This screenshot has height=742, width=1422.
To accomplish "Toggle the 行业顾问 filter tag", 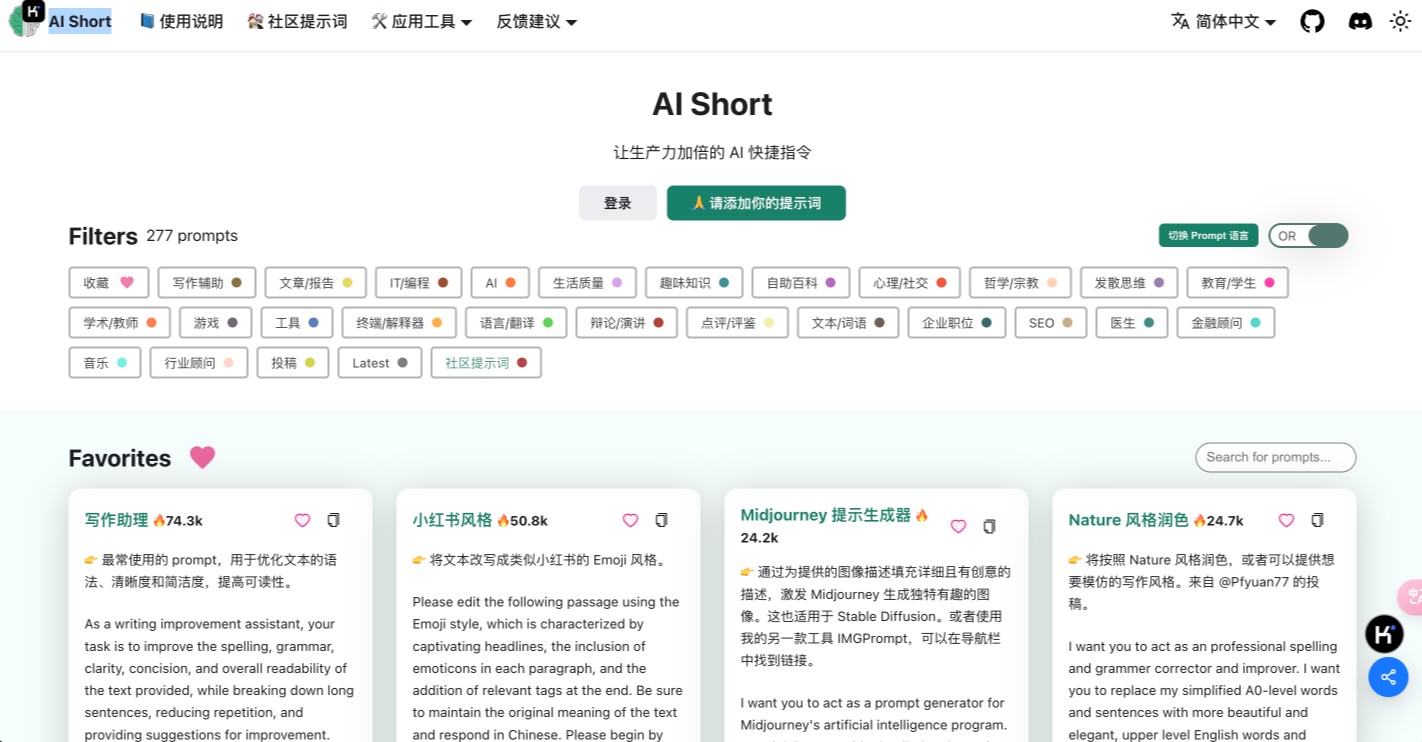I will click(199, 363).
